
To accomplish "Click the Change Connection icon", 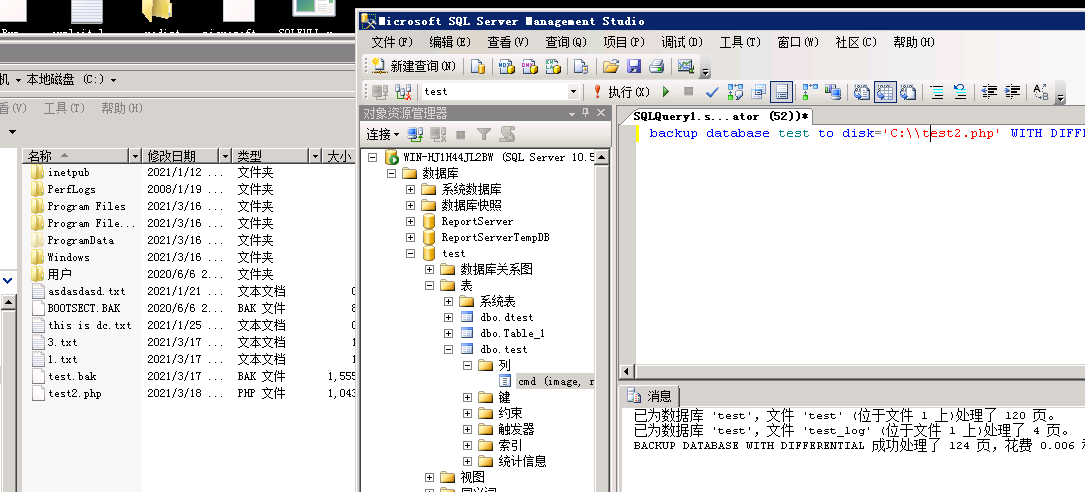I will click(403, 91).
